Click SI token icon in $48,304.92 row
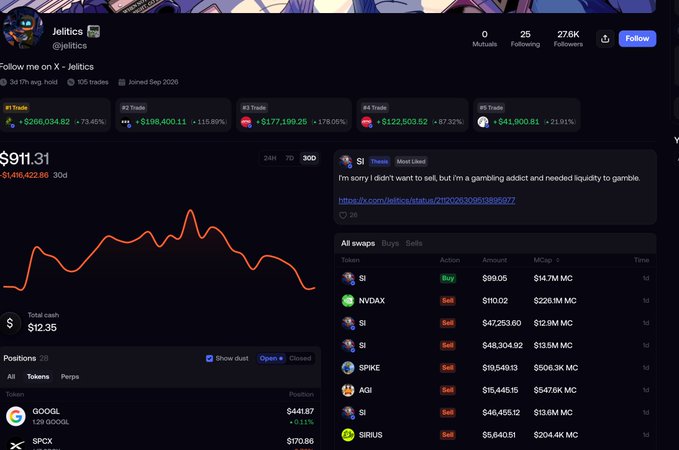Screen dimensions: 679x450 [348, 345]
